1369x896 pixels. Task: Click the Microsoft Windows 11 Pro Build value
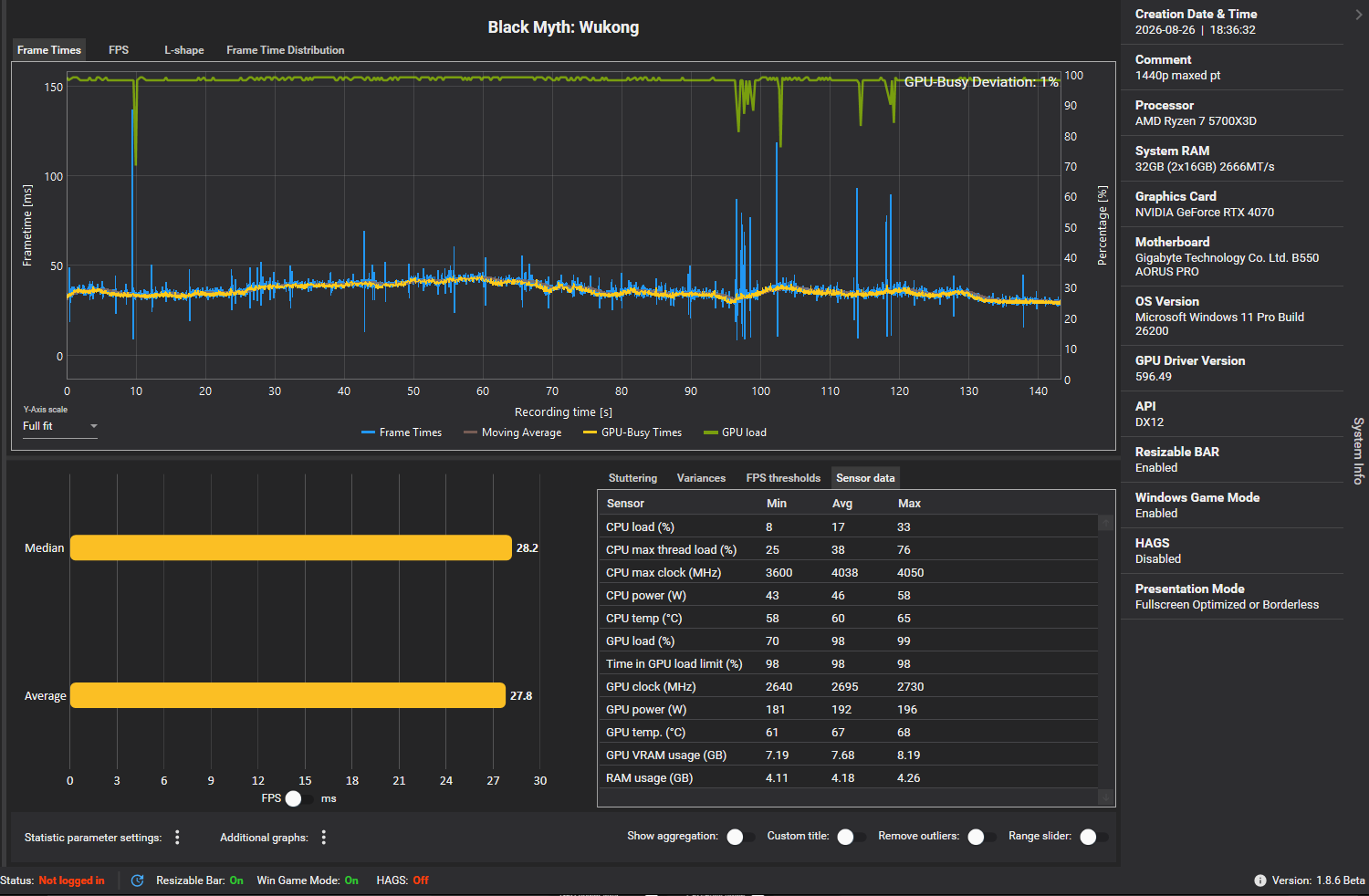click(x=1219, y=324)
